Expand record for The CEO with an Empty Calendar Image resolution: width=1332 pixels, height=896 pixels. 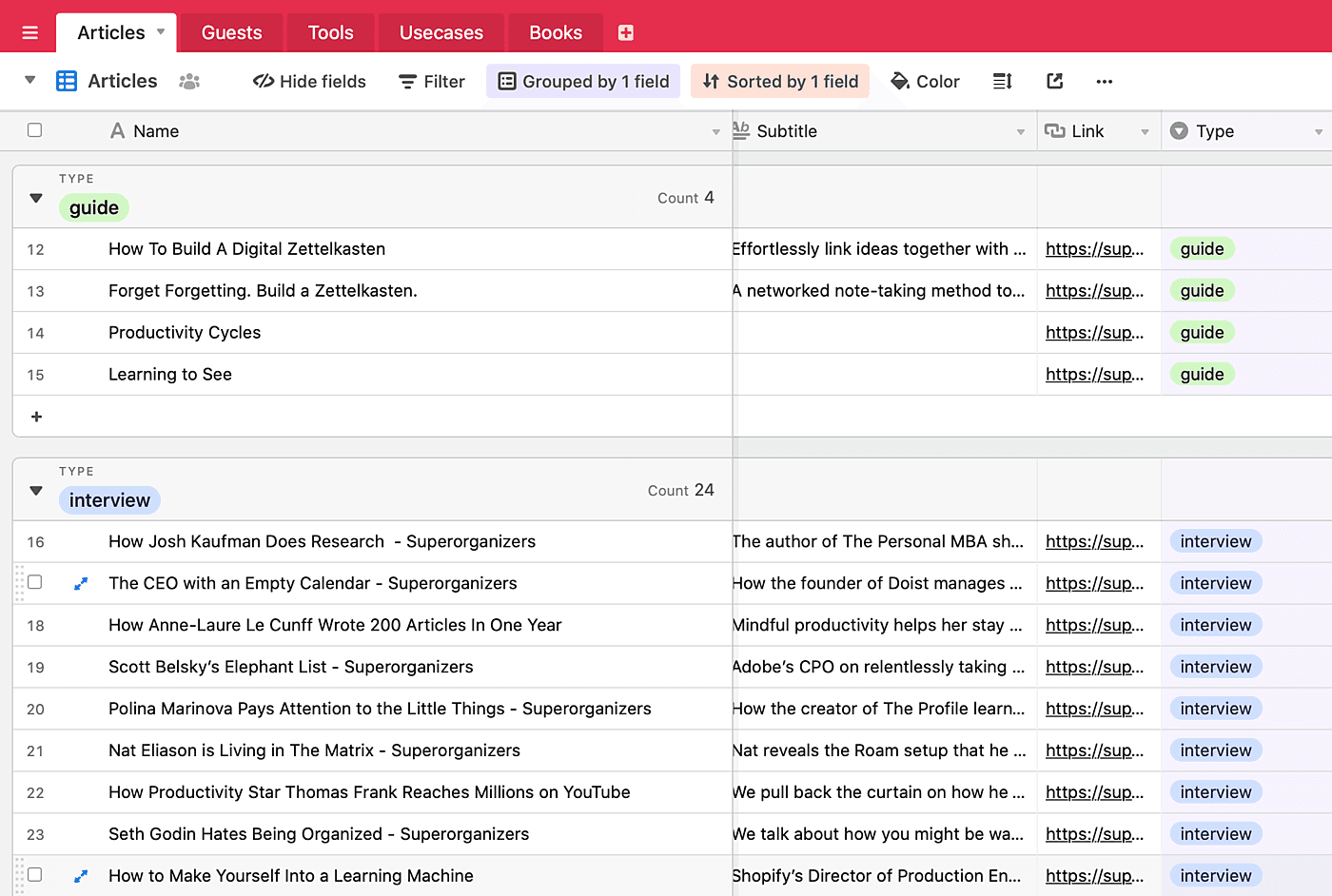click(81, 583)
